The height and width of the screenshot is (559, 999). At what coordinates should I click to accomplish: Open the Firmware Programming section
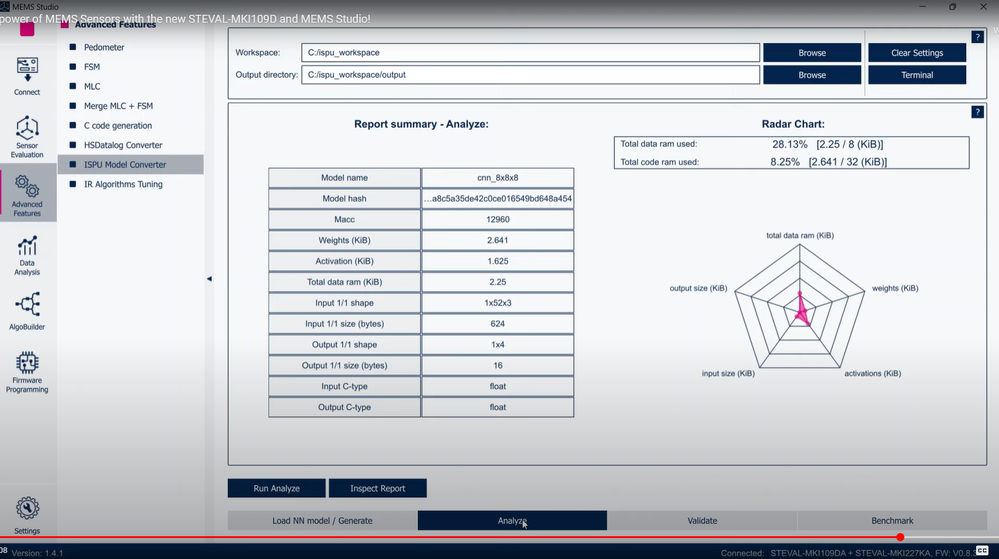pos(27,372)
